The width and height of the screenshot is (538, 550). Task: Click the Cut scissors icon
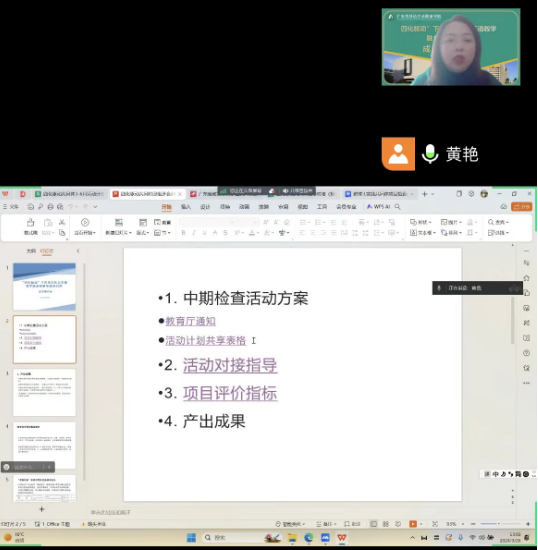pyautogui.click(x=62, y=222)
